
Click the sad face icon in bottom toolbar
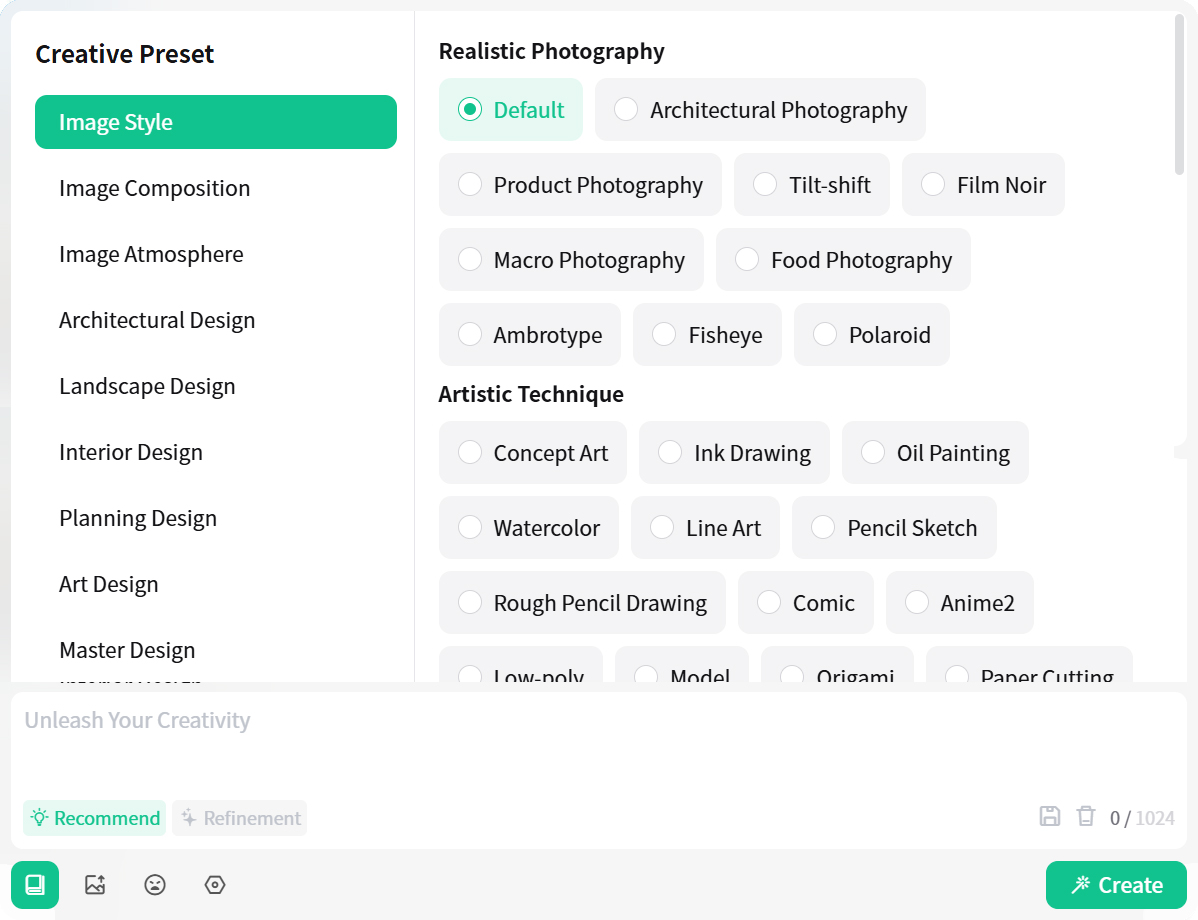[x=155, y=885]
